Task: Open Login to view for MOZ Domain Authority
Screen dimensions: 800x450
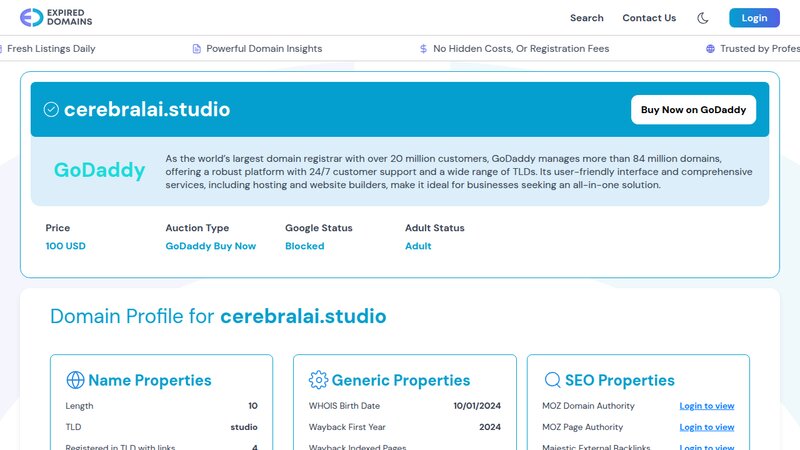Action: coord(707,406)
